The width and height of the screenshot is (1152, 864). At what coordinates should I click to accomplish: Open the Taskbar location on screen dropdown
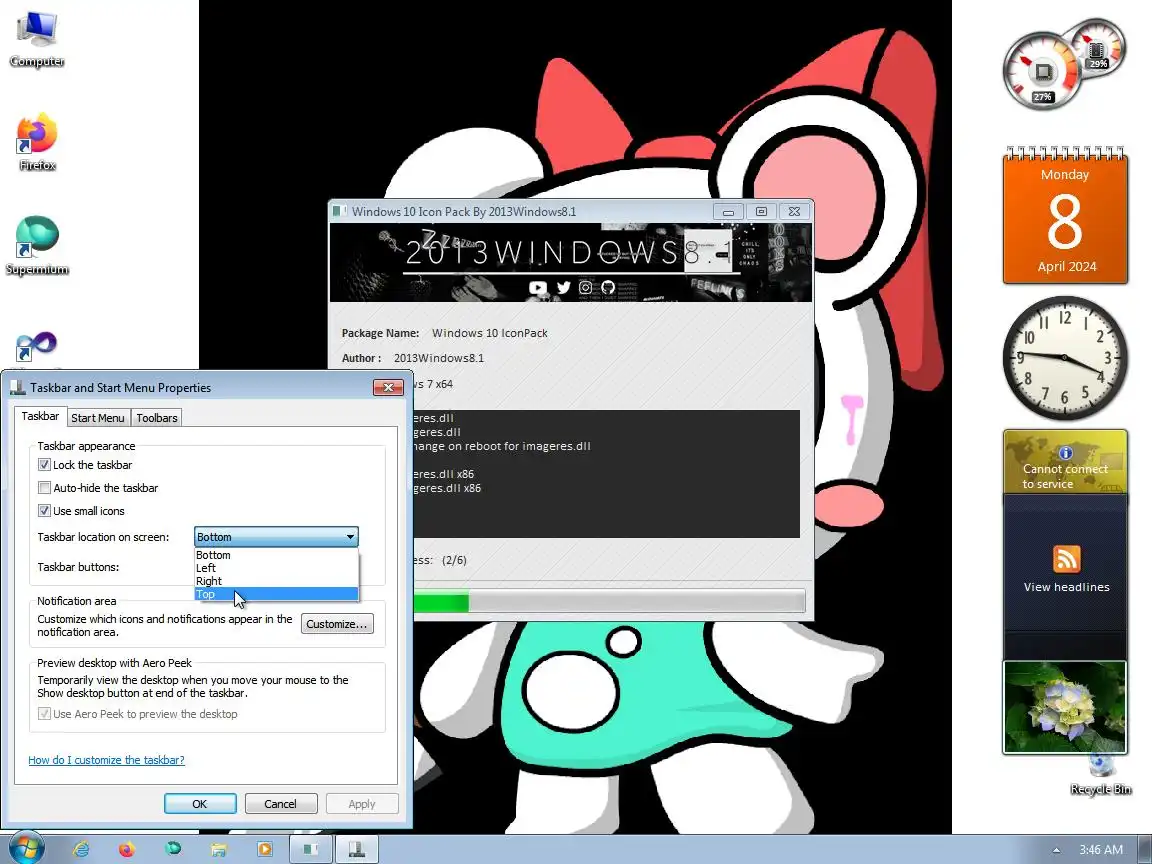(276, 537)
